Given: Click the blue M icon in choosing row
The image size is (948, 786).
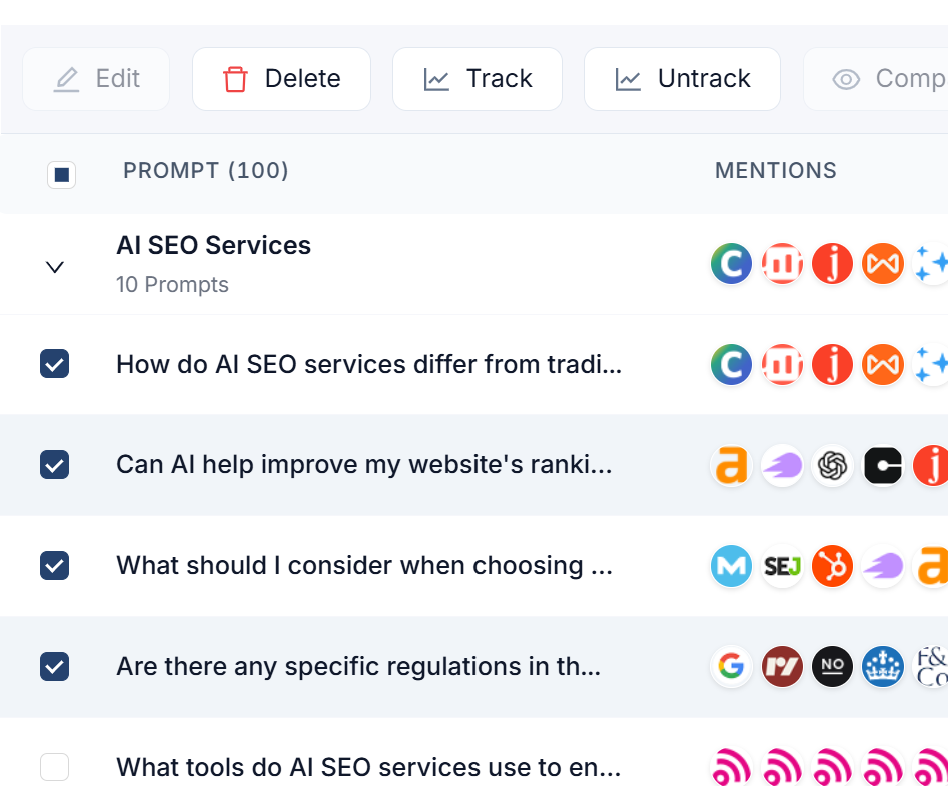Looking at the screenshot, I should coord(731,566).
